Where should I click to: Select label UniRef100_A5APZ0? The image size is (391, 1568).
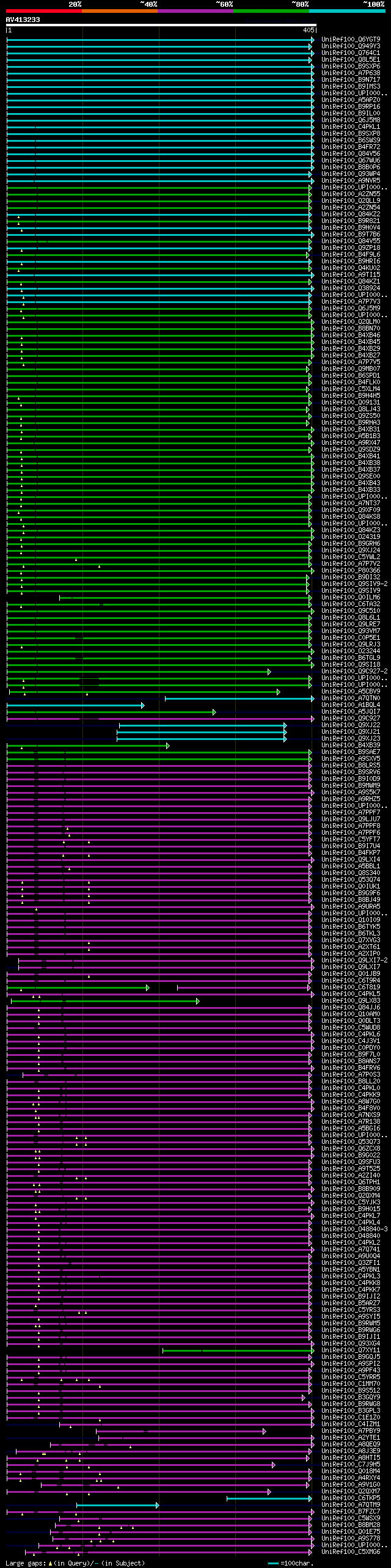tap(351, 100)
